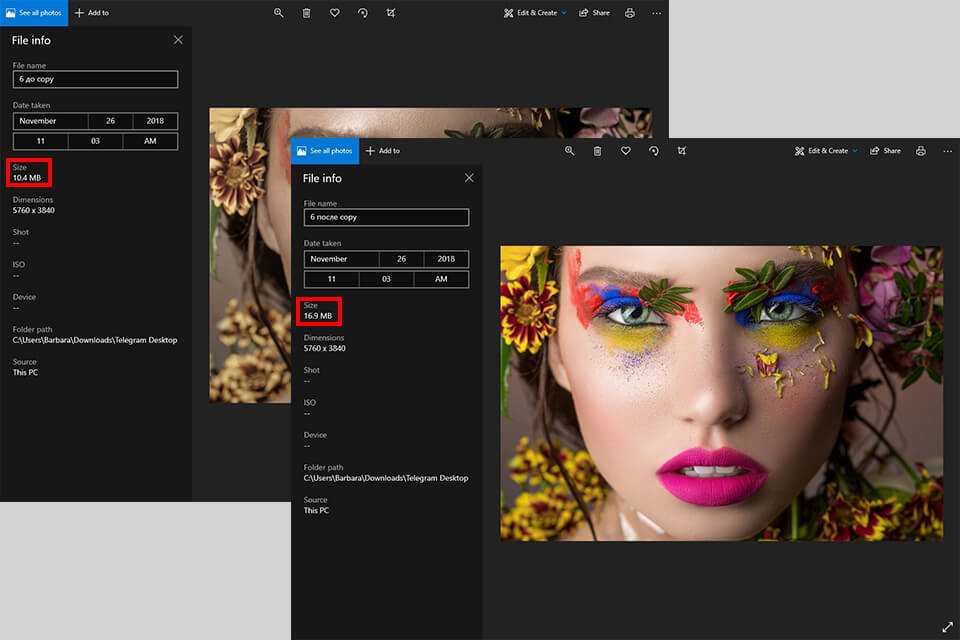The image size is (960, 640).
Task: Expand Edit & Create dropdown in front window
Action: click(x=826, y=151)
